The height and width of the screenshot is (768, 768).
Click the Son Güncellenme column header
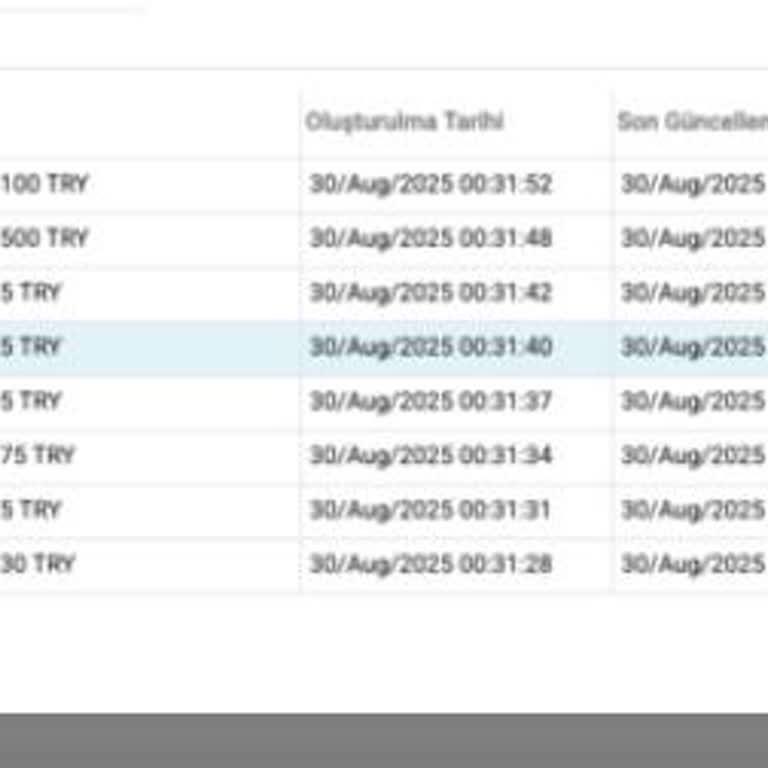click(x=693, y=121)
